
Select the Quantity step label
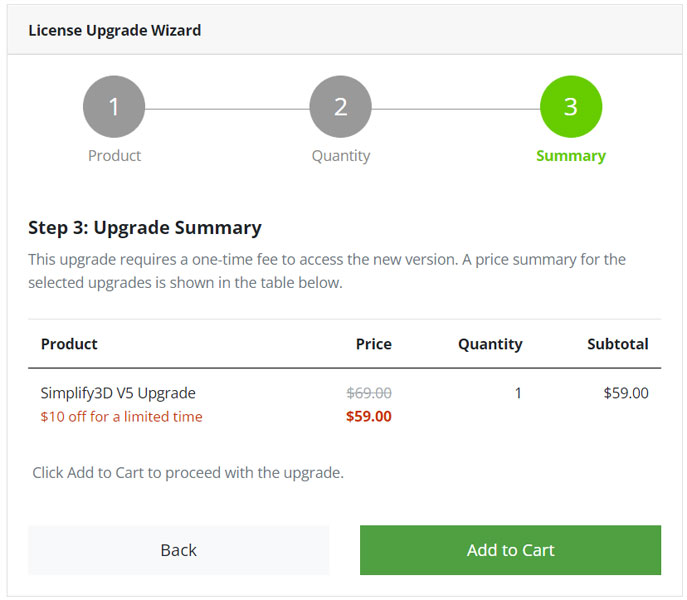(340, 156)
